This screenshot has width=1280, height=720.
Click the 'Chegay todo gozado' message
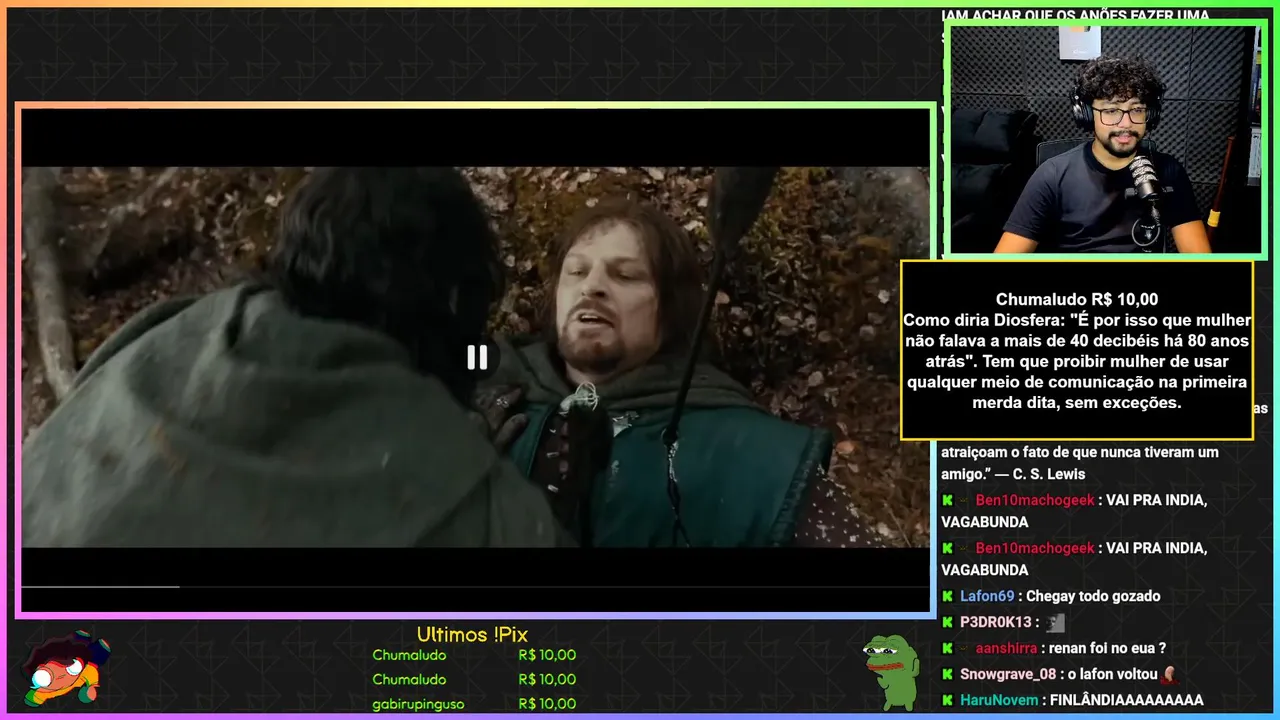(x=1093, y=596)
